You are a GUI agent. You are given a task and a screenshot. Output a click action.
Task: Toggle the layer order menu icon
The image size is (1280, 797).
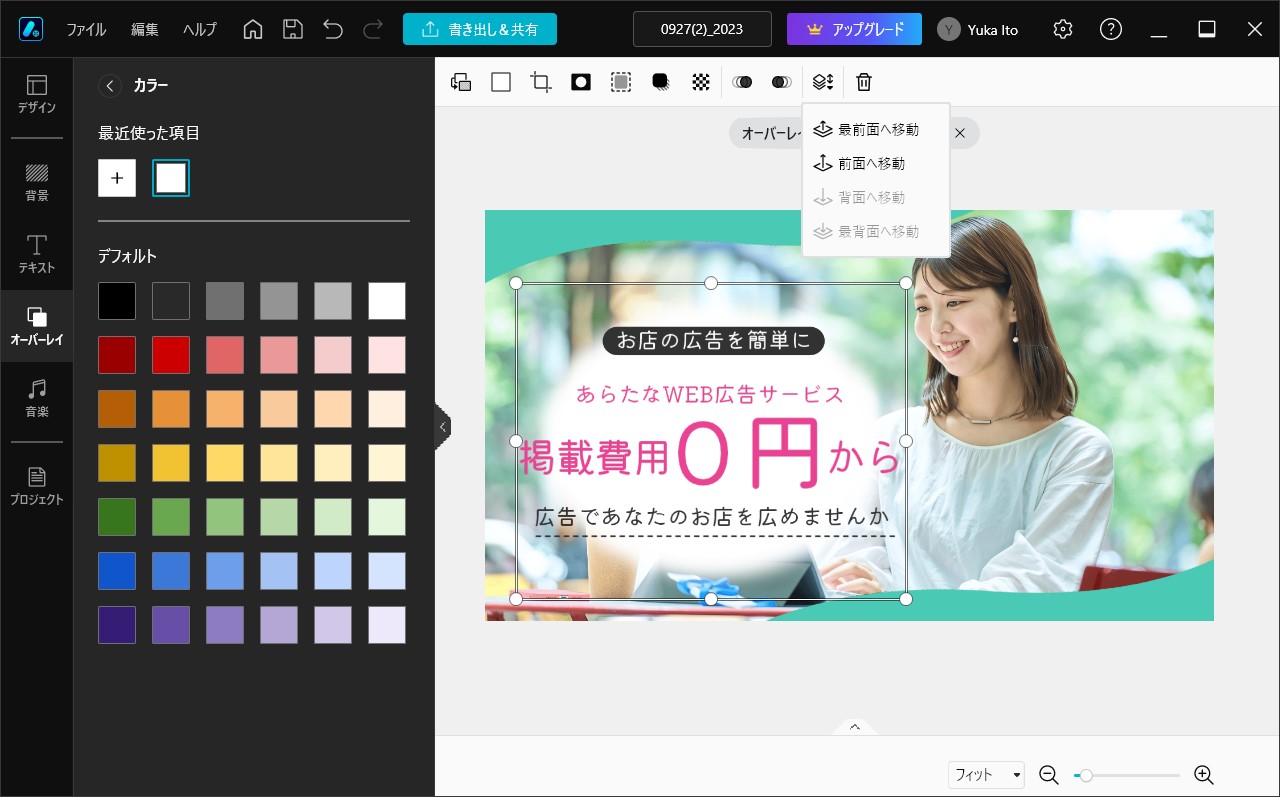click(x=823, y=82)
